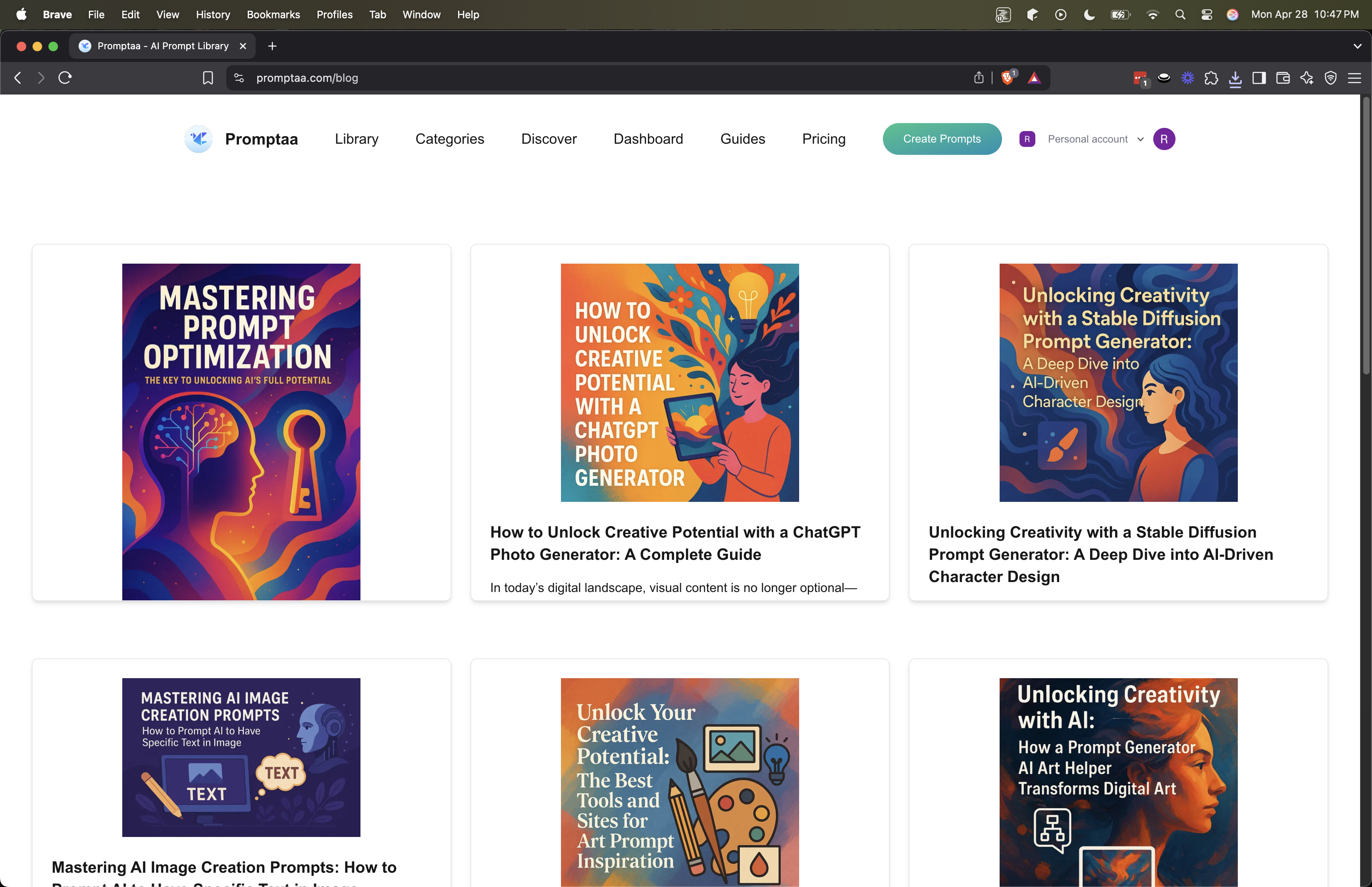Open Leo AI sparkle icon

pos(1306,78)
